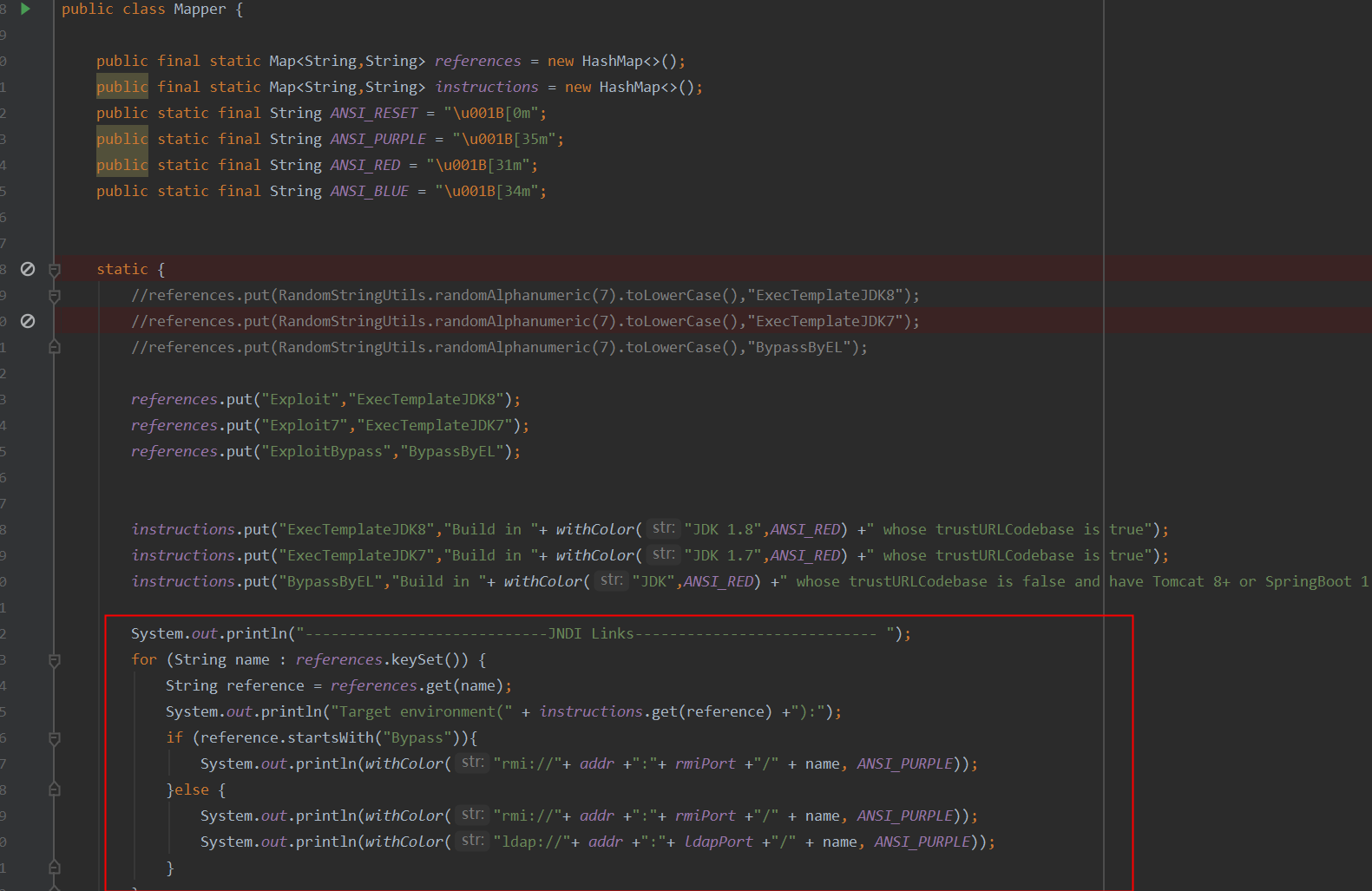
Task: Toggle the breakpoint on the ExecTemplateJDK7 comment line
Action: point(28,321)
